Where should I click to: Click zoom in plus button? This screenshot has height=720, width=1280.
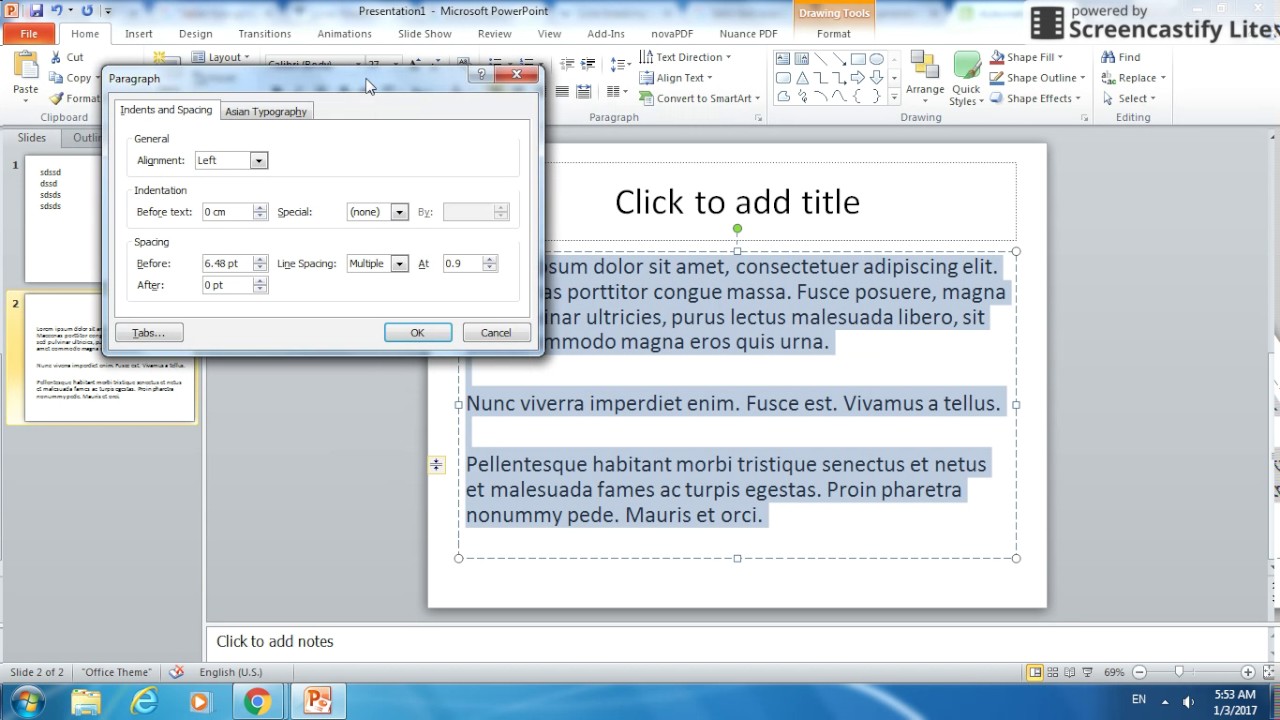coord(1247,672)
